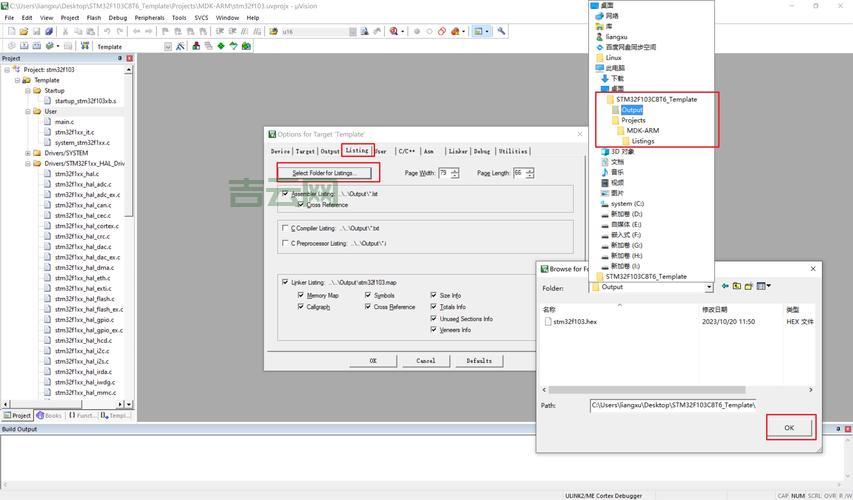Click the Manage Project Items boxes icon
The image size is (853, 500).
(x=196, y=46)
